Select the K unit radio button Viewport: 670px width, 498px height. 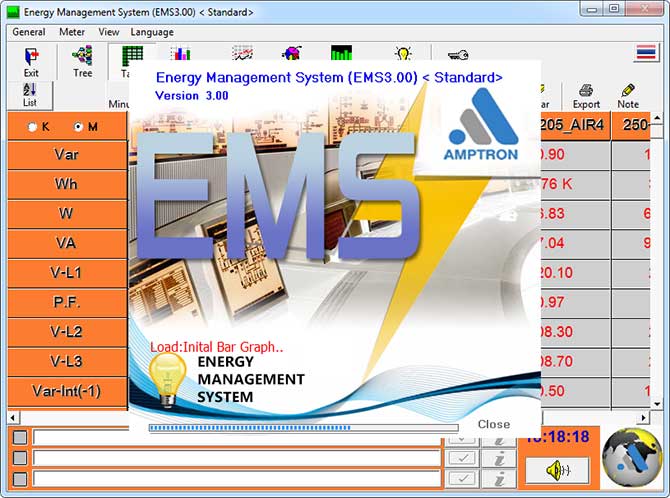(32, 127)
